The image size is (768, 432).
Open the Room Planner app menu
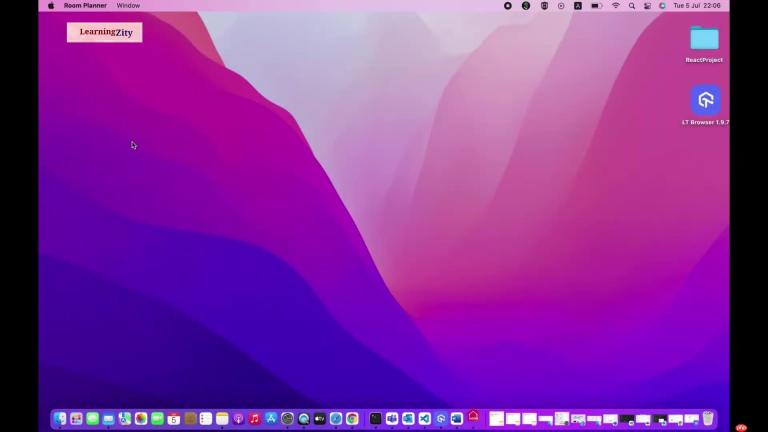[x=85, y=6]
